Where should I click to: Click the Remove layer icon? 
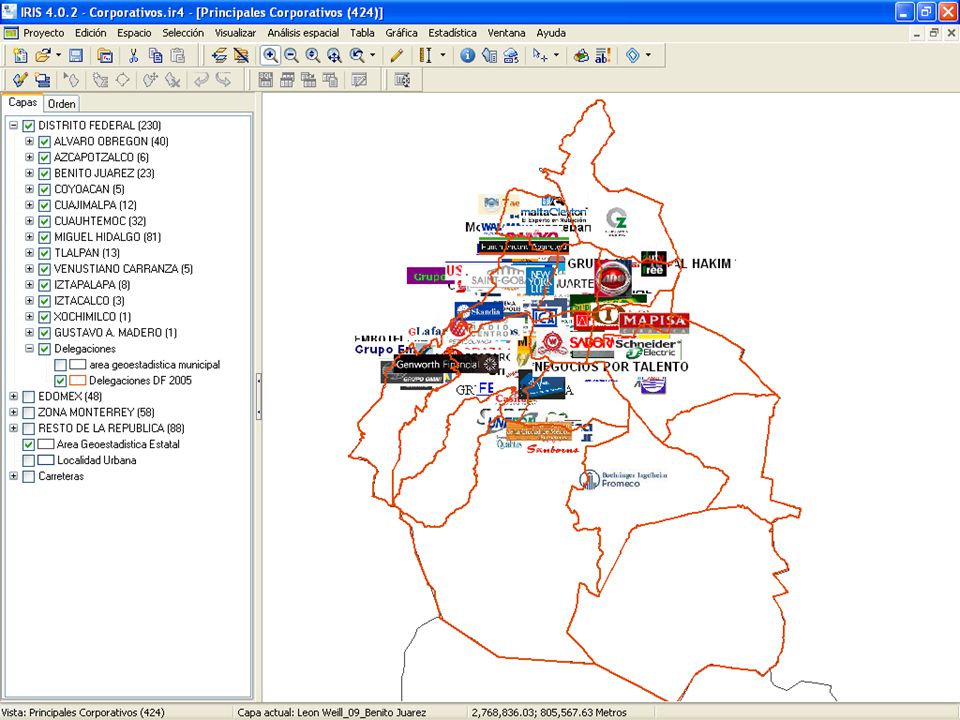pyautogui.click(x=241, y=56)
